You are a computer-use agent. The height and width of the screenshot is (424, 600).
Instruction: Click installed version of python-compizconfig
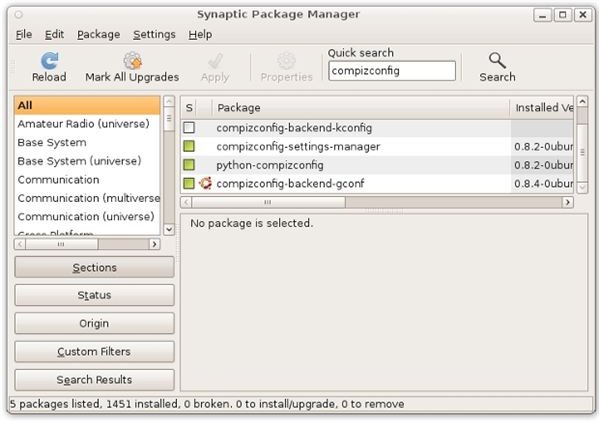click(543, 165)
